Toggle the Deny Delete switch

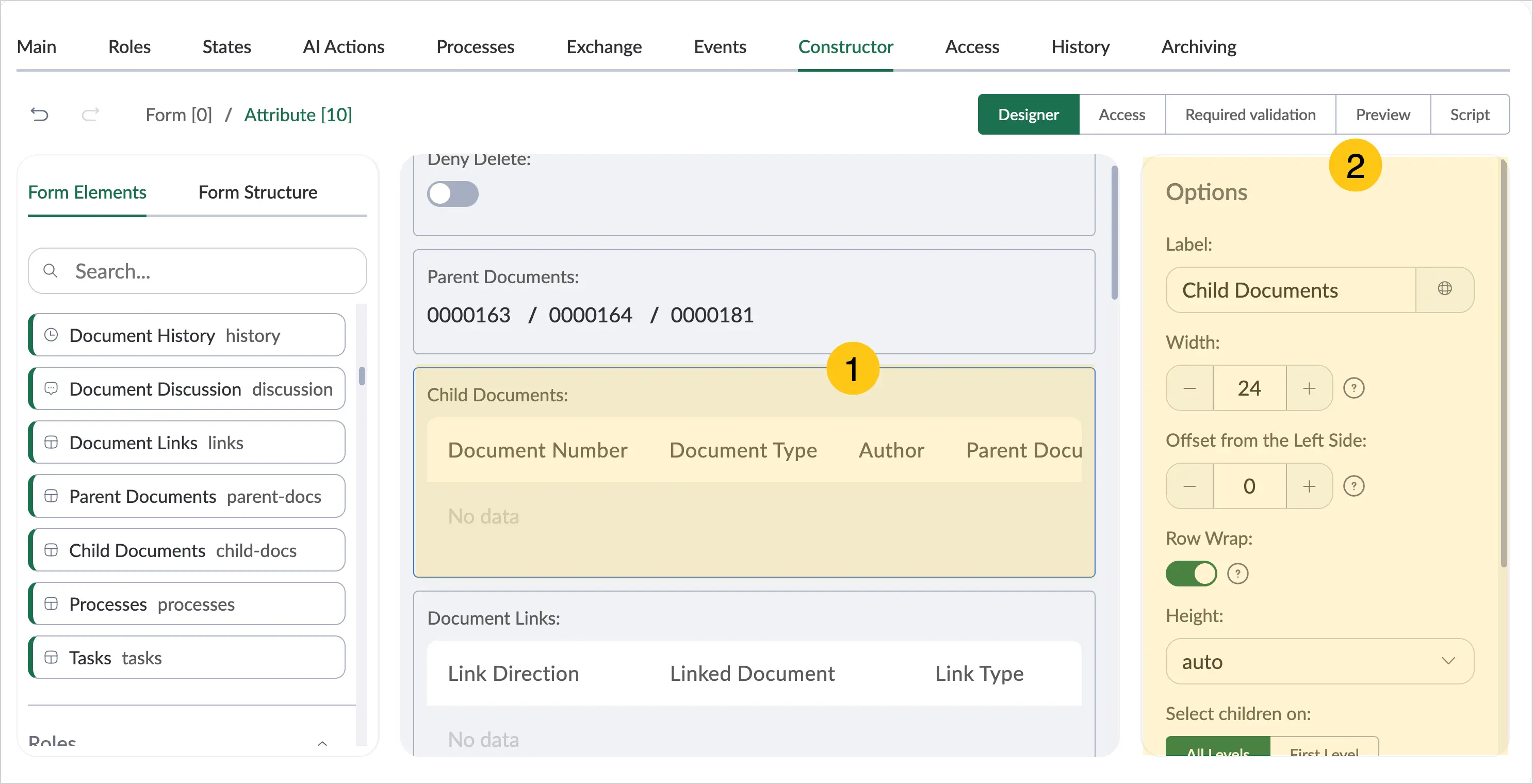pyautogui.click(x=453, y=194)
